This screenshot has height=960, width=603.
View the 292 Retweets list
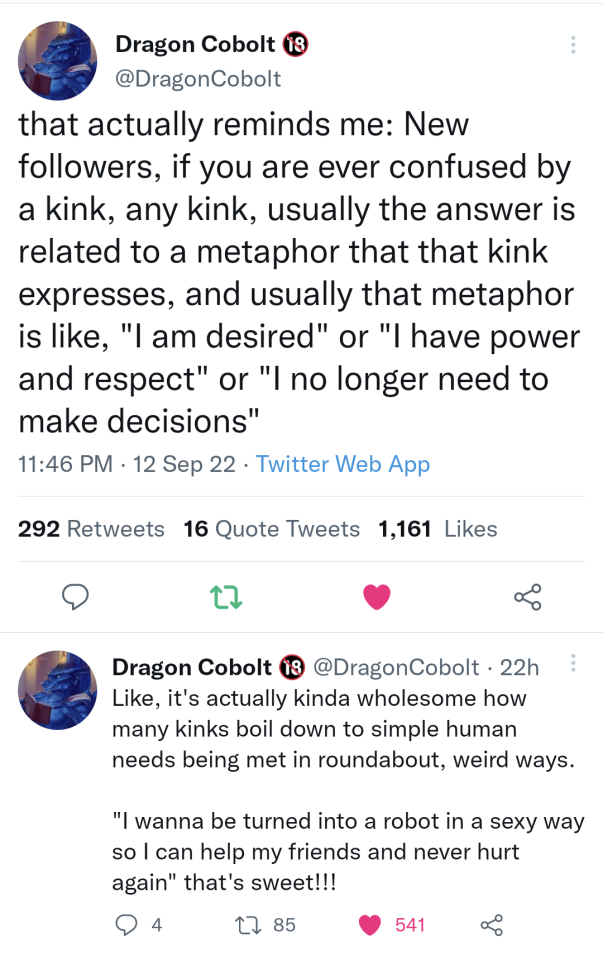click(x=92, y=529)
